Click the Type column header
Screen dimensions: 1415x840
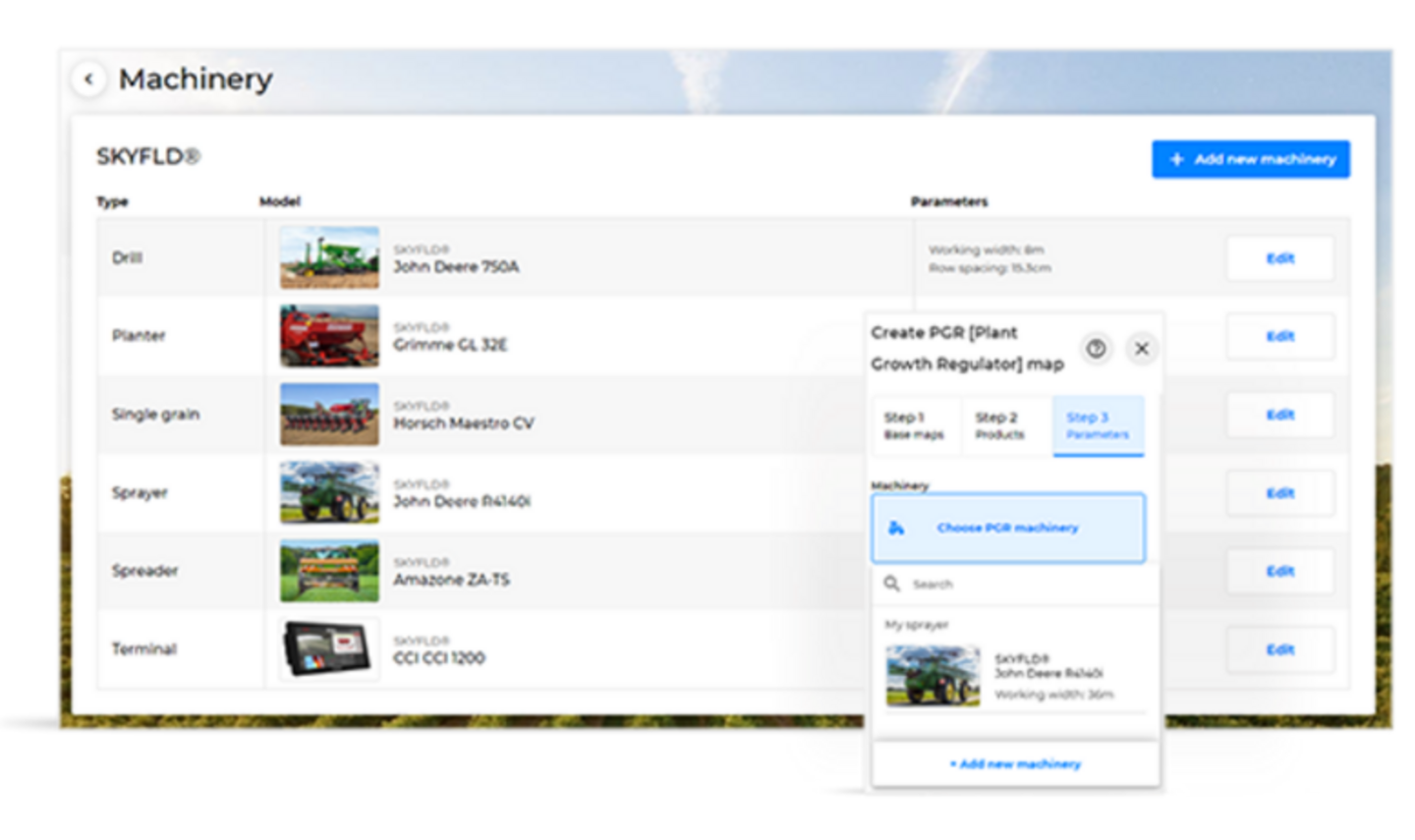pos(112,201)
